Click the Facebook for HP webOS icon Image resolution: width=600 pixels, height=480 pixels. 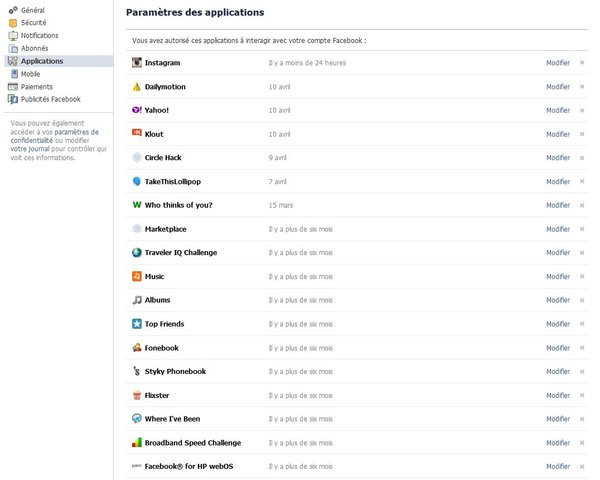tap(137, 466)
